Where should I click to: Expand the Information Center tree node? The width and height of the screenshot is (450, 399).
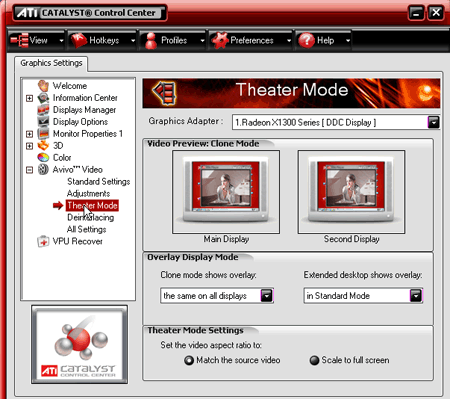point(29,98)
